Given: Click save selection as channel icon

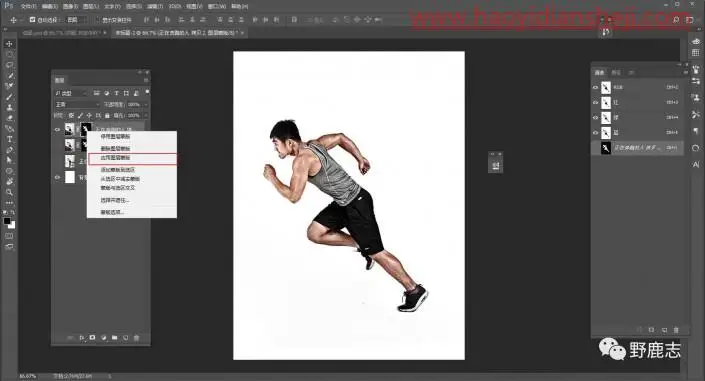Looking at the screenshot, I should [651, 330].
